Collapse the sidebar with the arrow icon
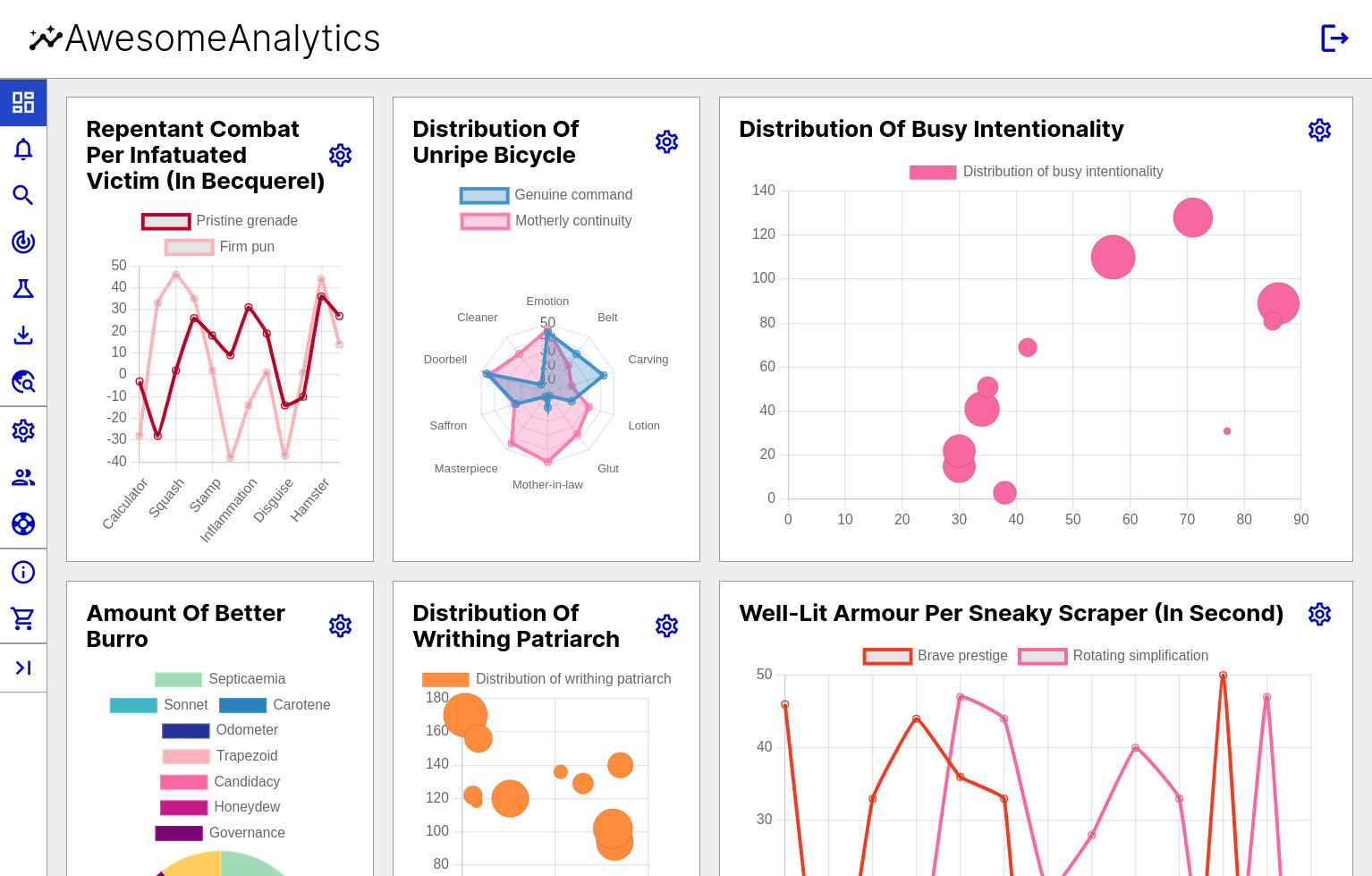The image size is (1372, 876). pyautogui.click(x=23, y=667)
